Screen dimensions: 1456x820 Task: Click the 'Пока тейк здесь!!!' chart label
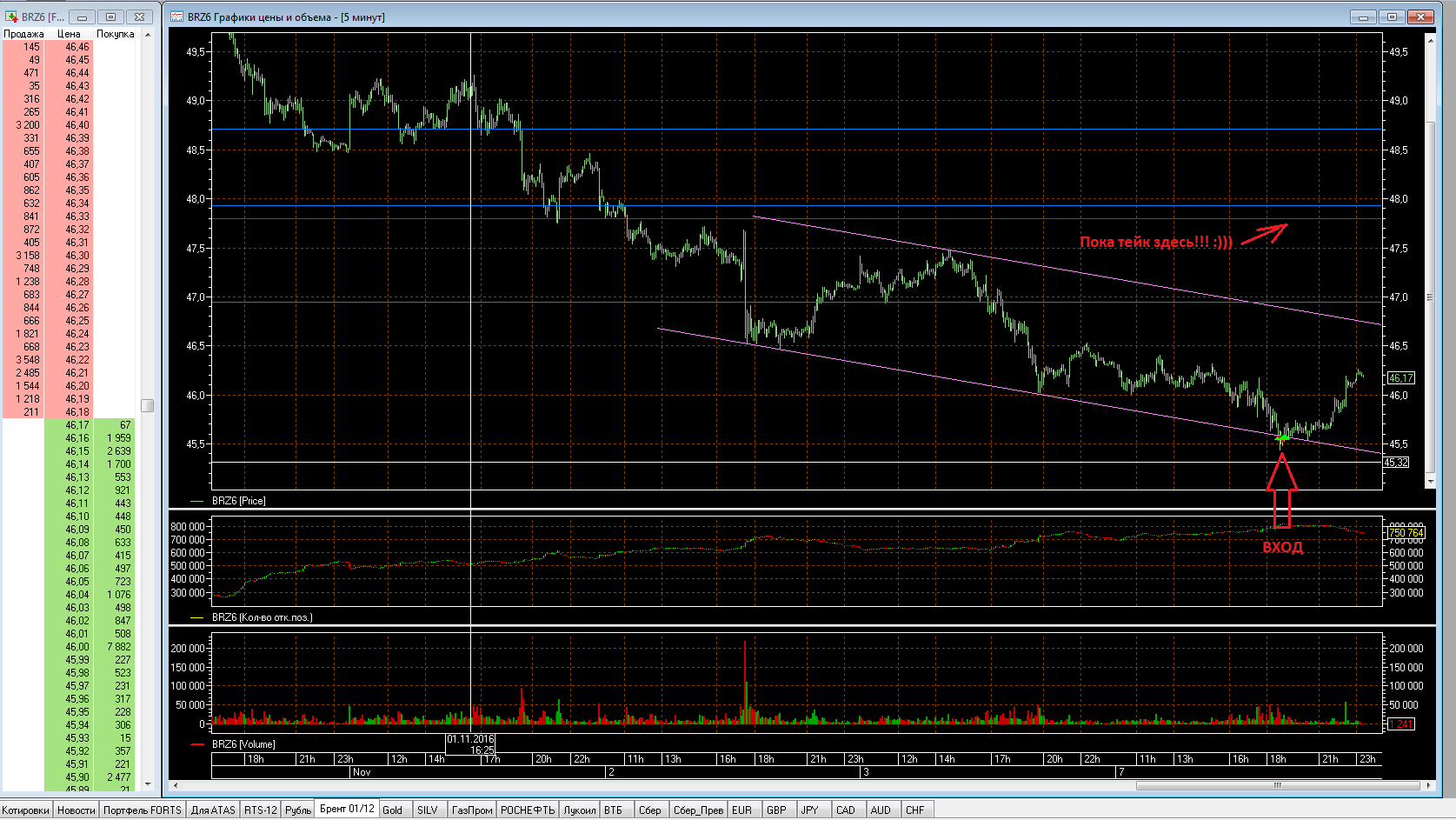coord(1155,242)
